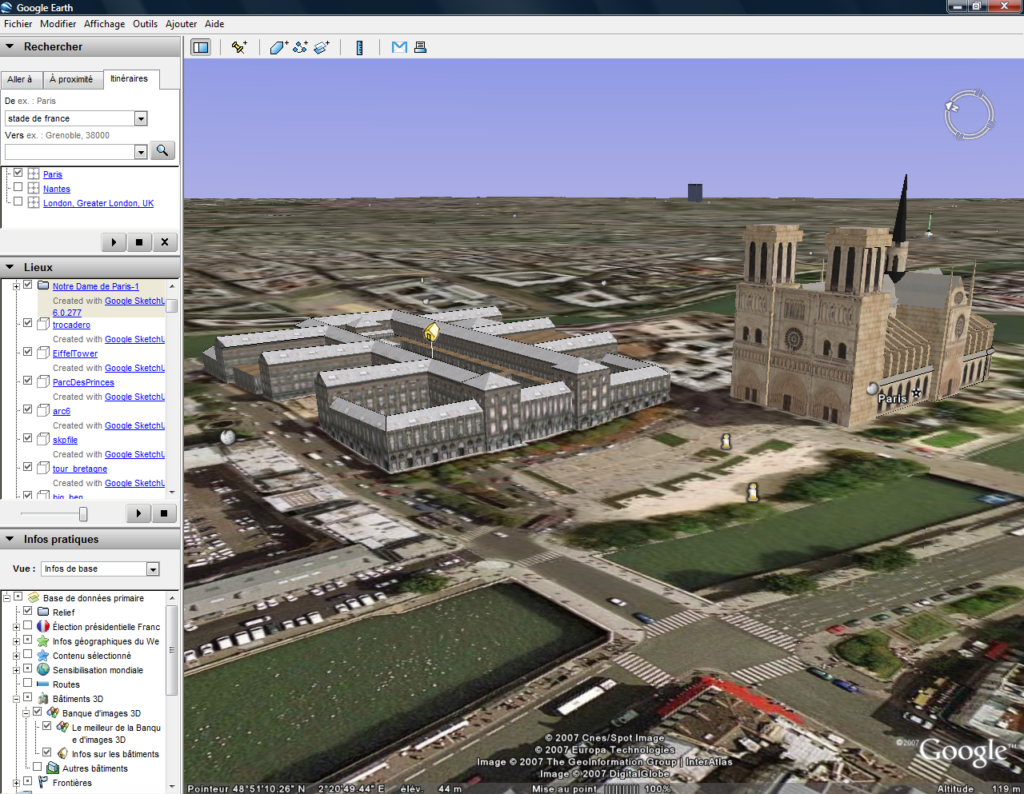Screen dimensions: 1024x794
Task: Collapse the Lieux panel
Action: 10,267
